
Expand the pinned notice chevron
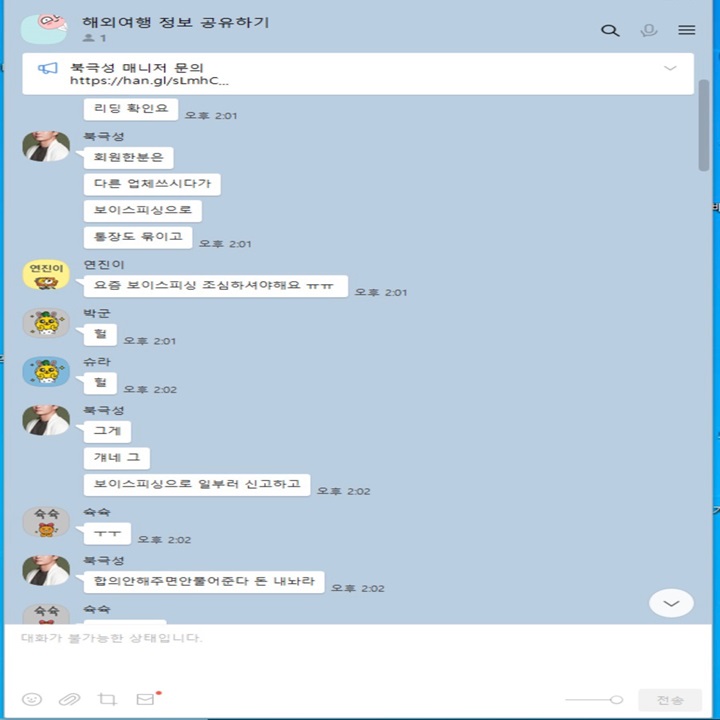[670, 68]
